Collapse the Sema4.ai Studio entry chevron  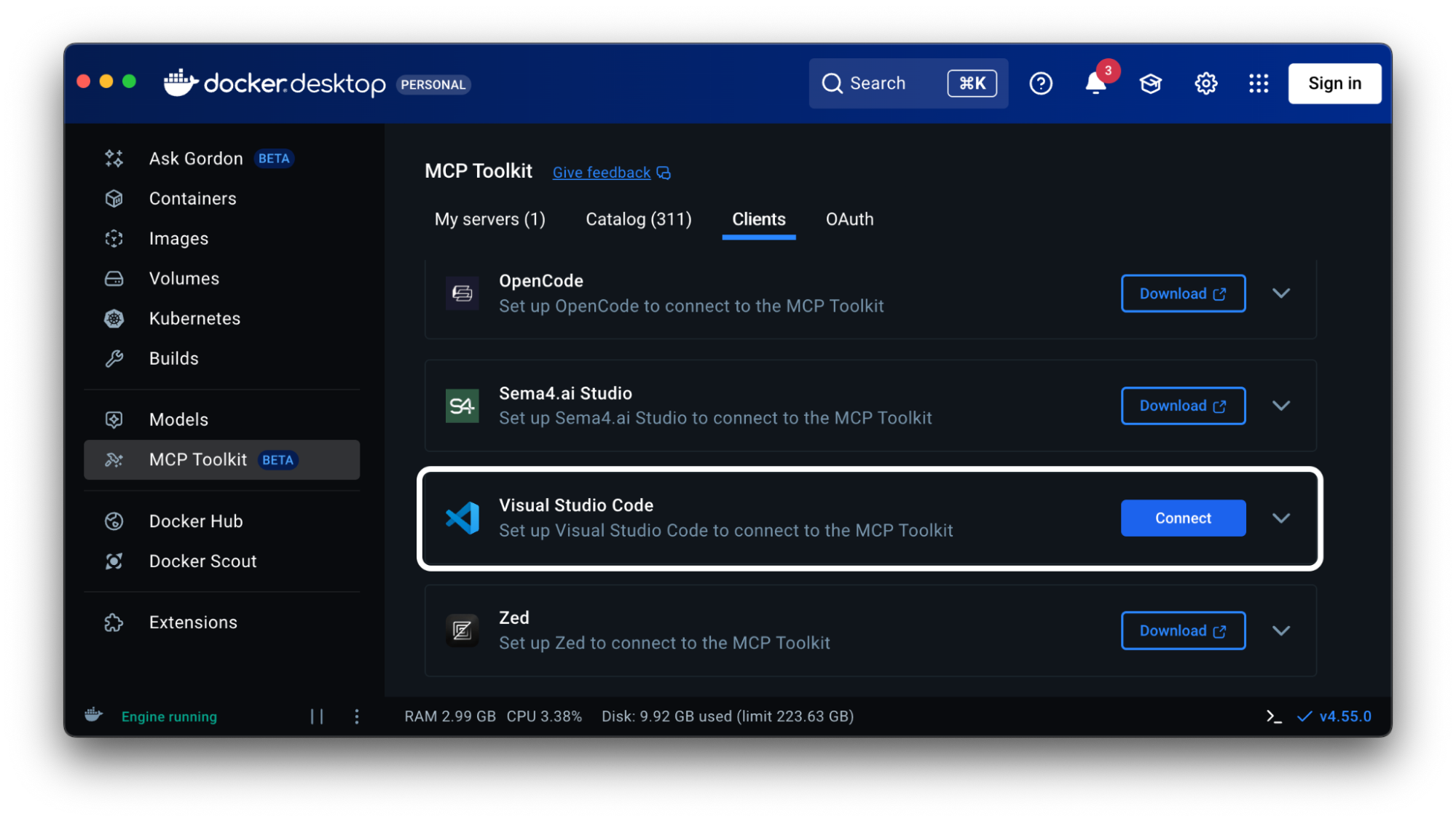coord(1281,406)
